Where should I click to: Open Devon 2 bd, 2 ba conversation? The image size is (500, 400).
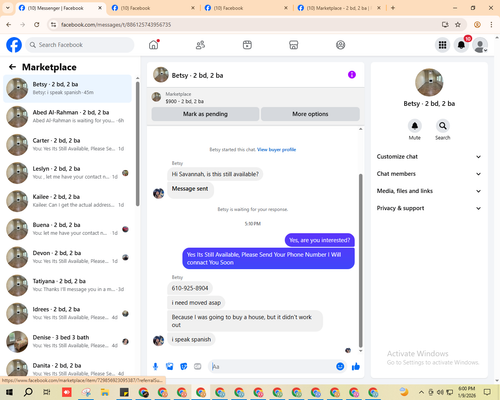(x=68, y=257)
